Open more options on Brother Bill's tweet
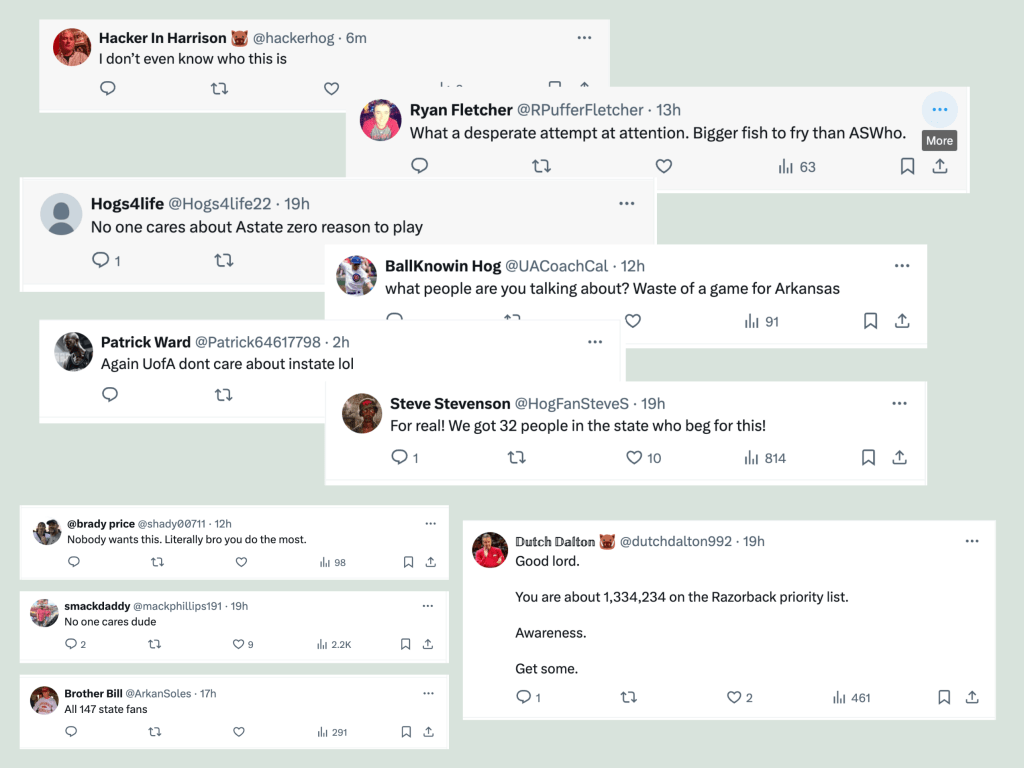 pyautogui.click(x=429, y=693)
